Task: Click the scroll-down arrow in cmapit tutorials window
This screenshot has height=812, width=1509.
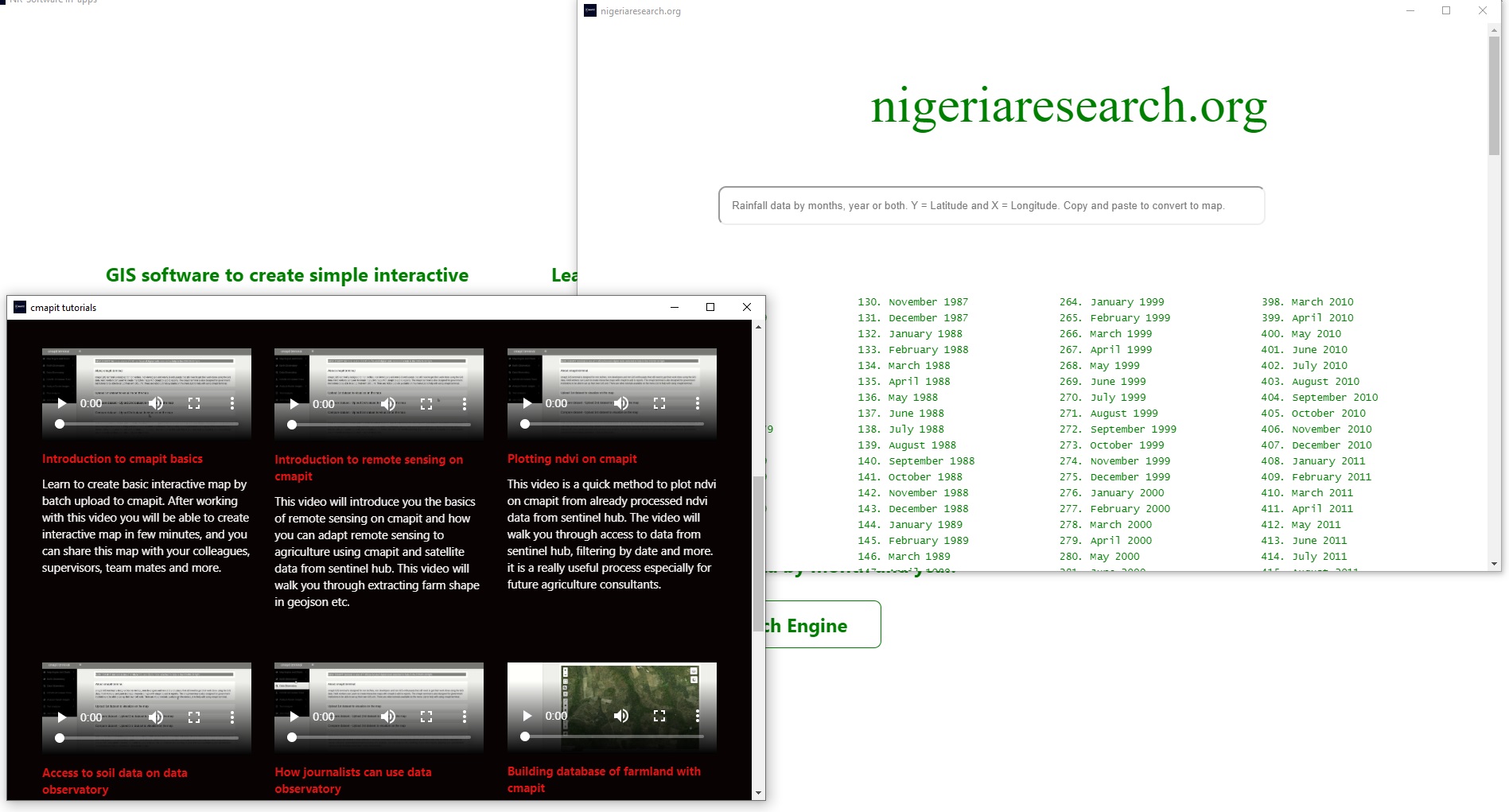Action: pyautogui.click(x=758, y=793)
